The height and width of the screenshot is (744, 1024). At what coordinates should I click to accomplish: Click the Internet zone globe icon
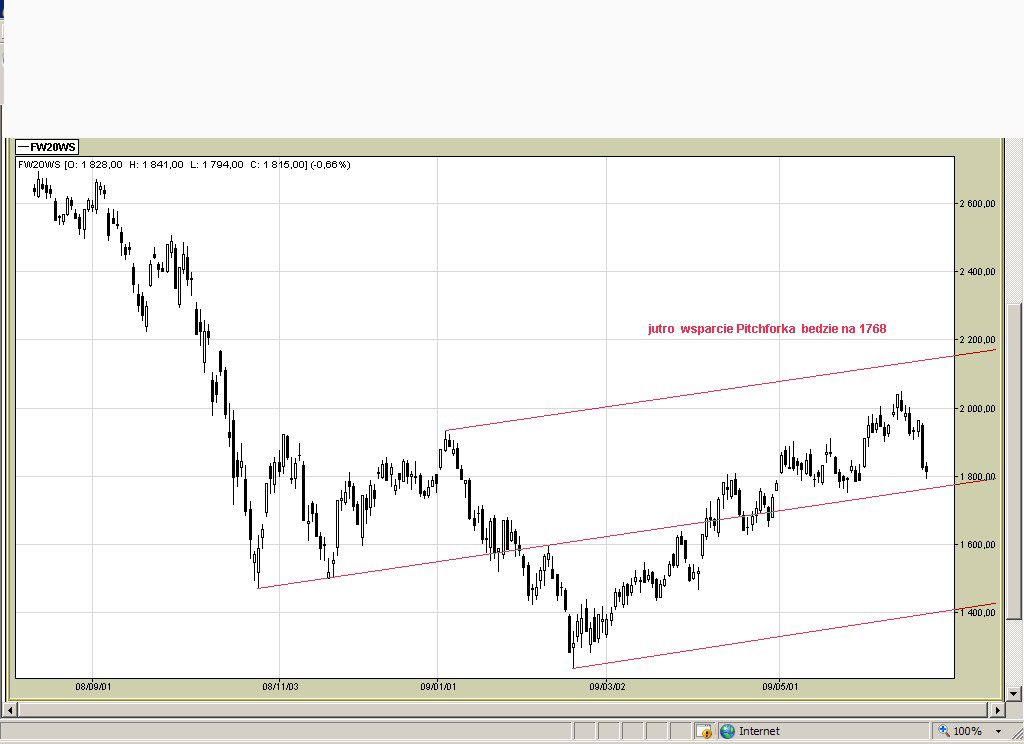(727, 731)
